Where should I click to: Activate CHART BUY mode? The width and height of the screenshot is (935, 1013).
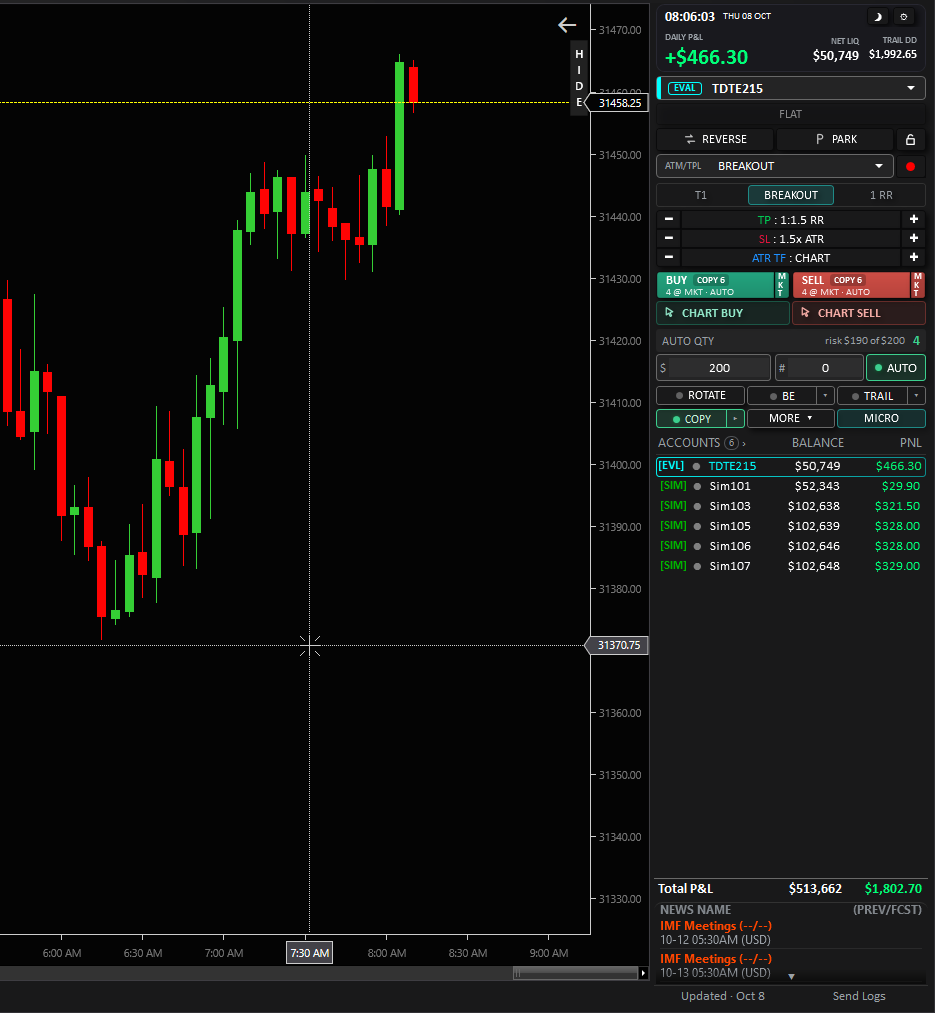click(x=722, y=313)
